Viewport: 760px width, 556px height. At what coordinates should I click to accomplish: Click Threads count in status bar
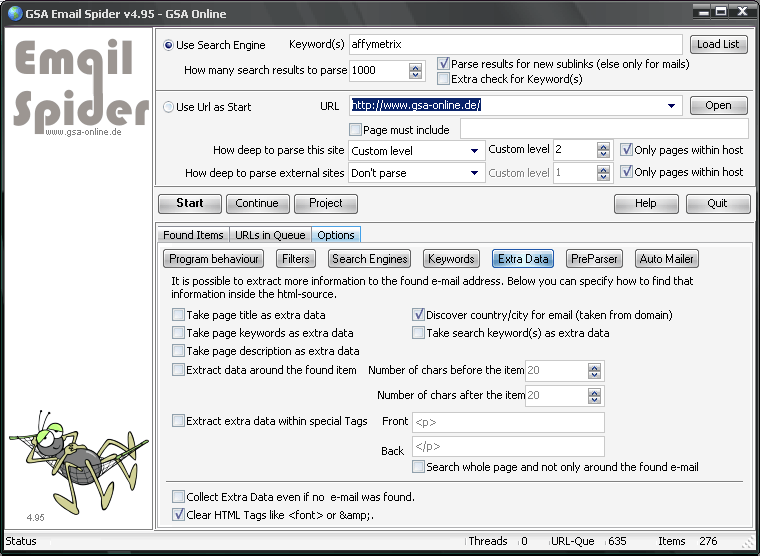tap(524, 541)
